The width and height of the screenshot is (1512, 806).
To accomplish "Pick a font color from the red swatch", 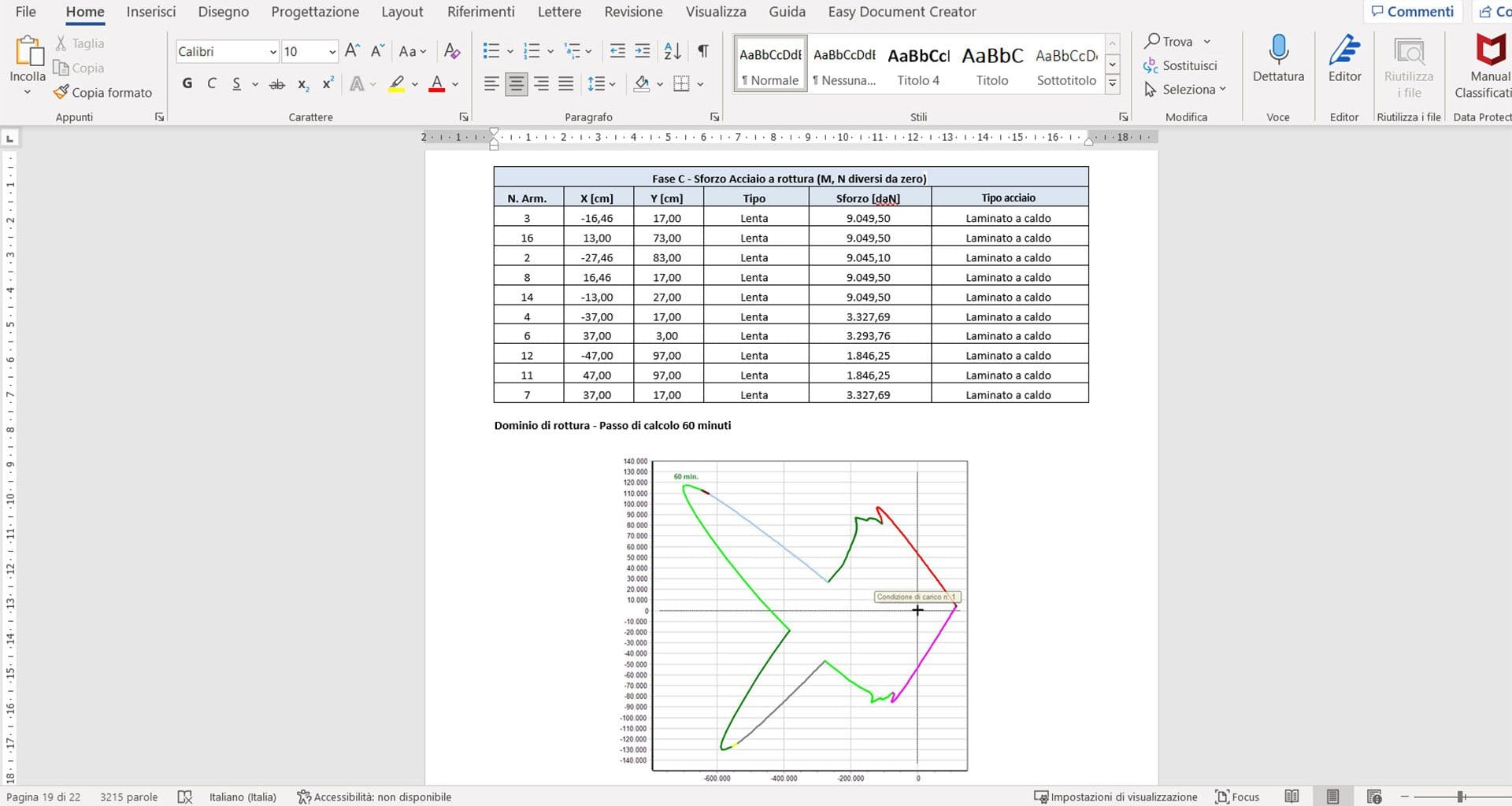I will (438, 83).
